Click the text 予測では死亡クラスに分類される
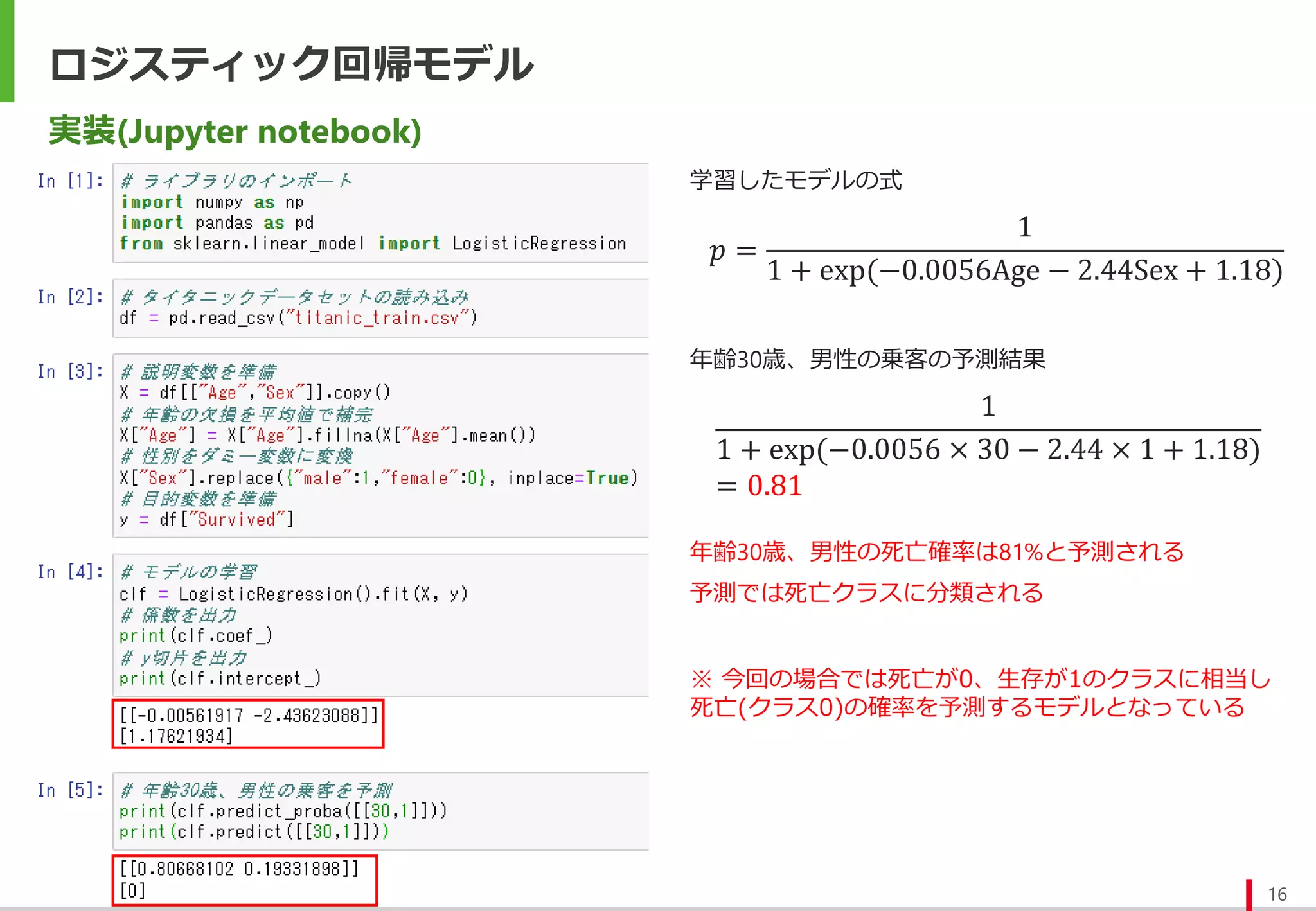The width and height of the screenshot is (1316, 911). click(866, 592)
